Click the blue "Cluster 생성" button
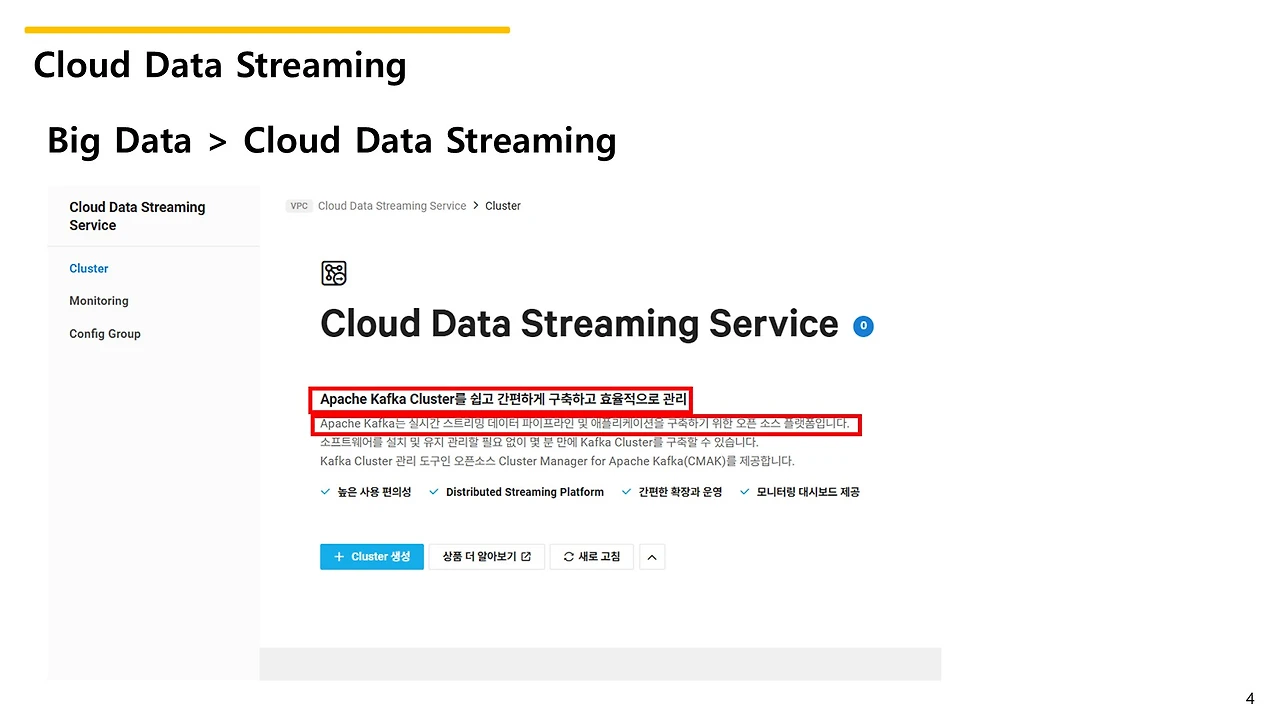The image size is (1280, 720). (x=372, y=557)
